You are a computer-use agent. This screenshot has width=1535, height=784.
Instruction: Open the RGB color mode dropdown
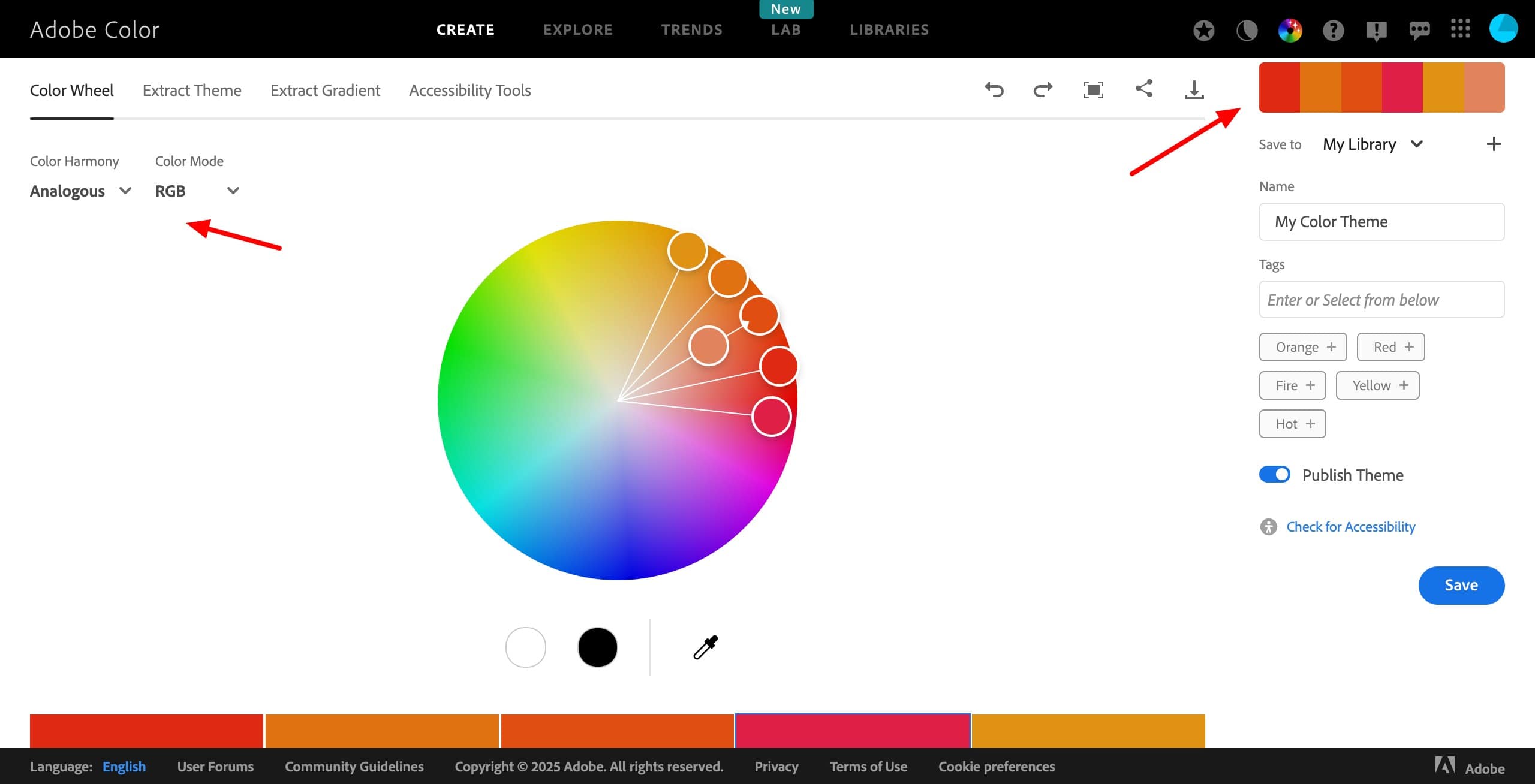[197, 191]
